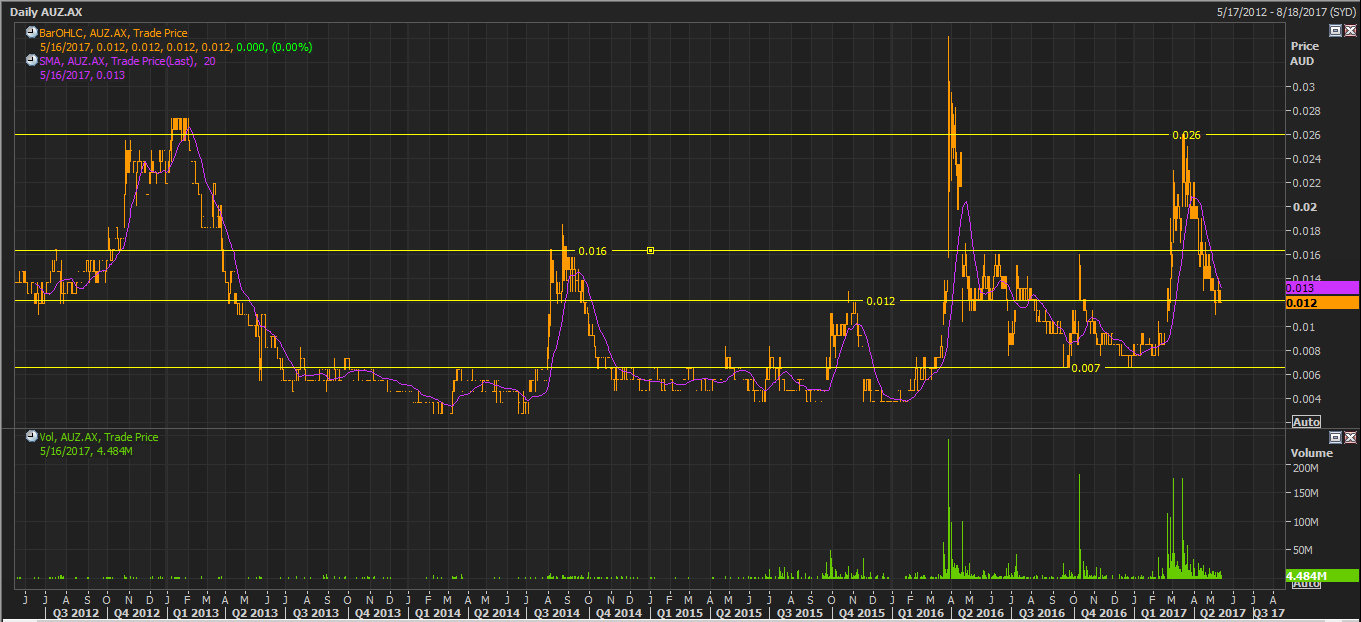This screenshot has height=622, width=1361.
Task: Click the date range 5/17/2012 - 8/18/2017 label
Action: coord(1286,10)
